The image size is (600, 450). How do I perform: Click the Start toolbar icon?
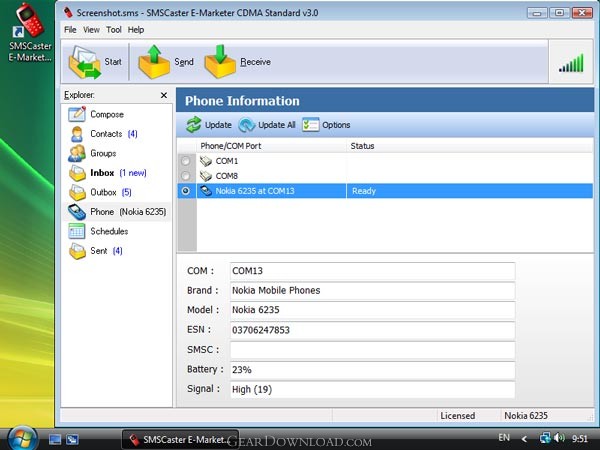tap(84, 62)
